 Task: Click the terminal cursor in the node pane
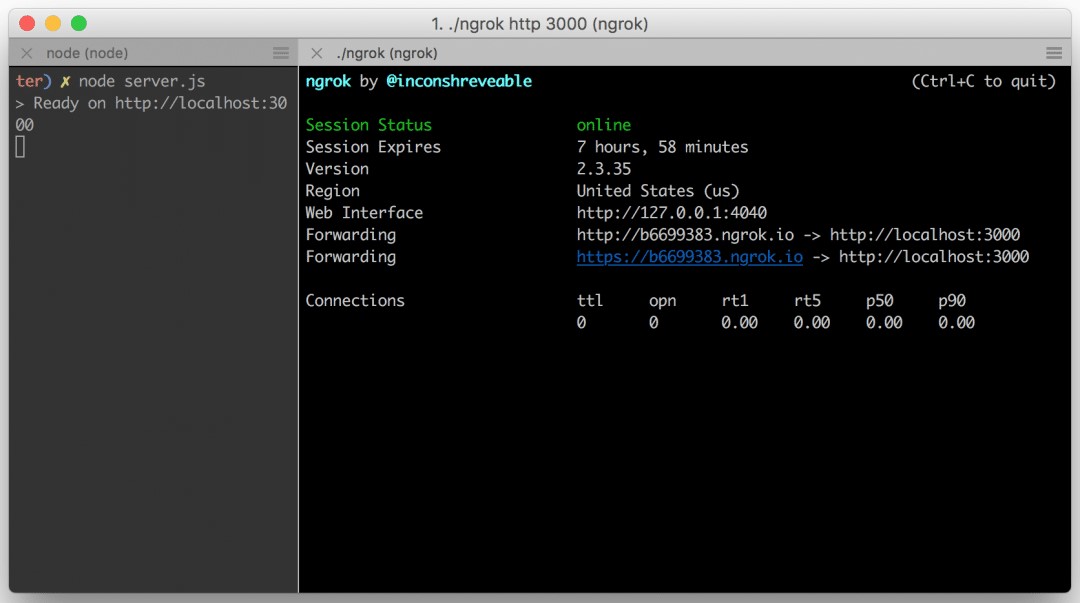[x=20, y=147]
